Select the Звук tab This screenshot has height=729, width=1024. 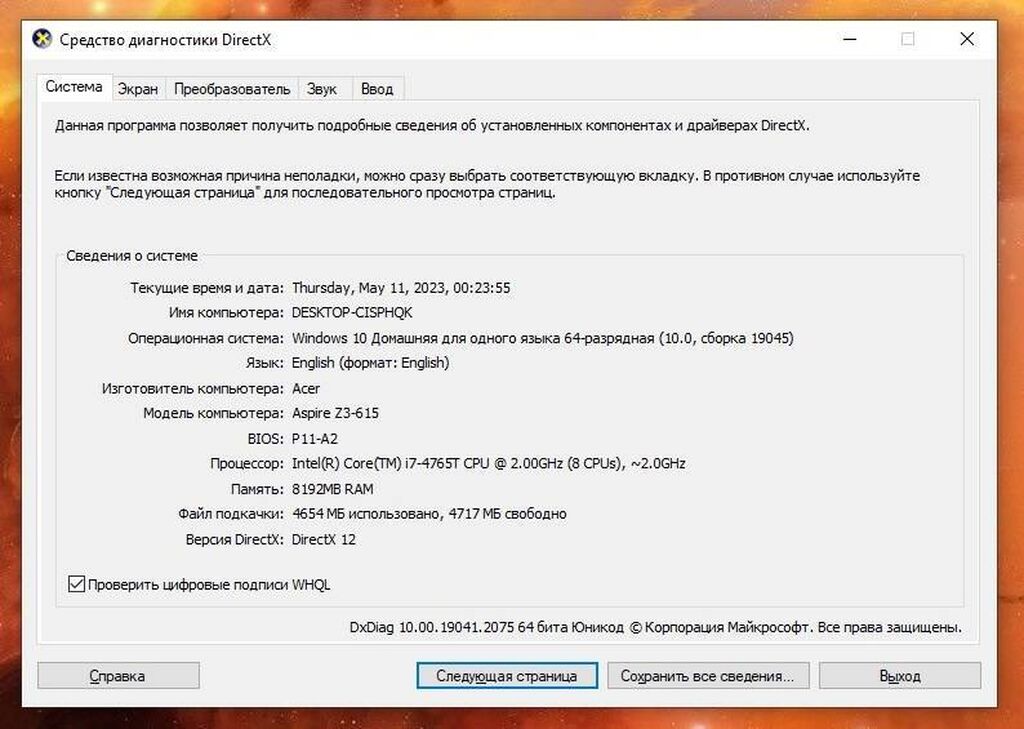tap(322, 89)
